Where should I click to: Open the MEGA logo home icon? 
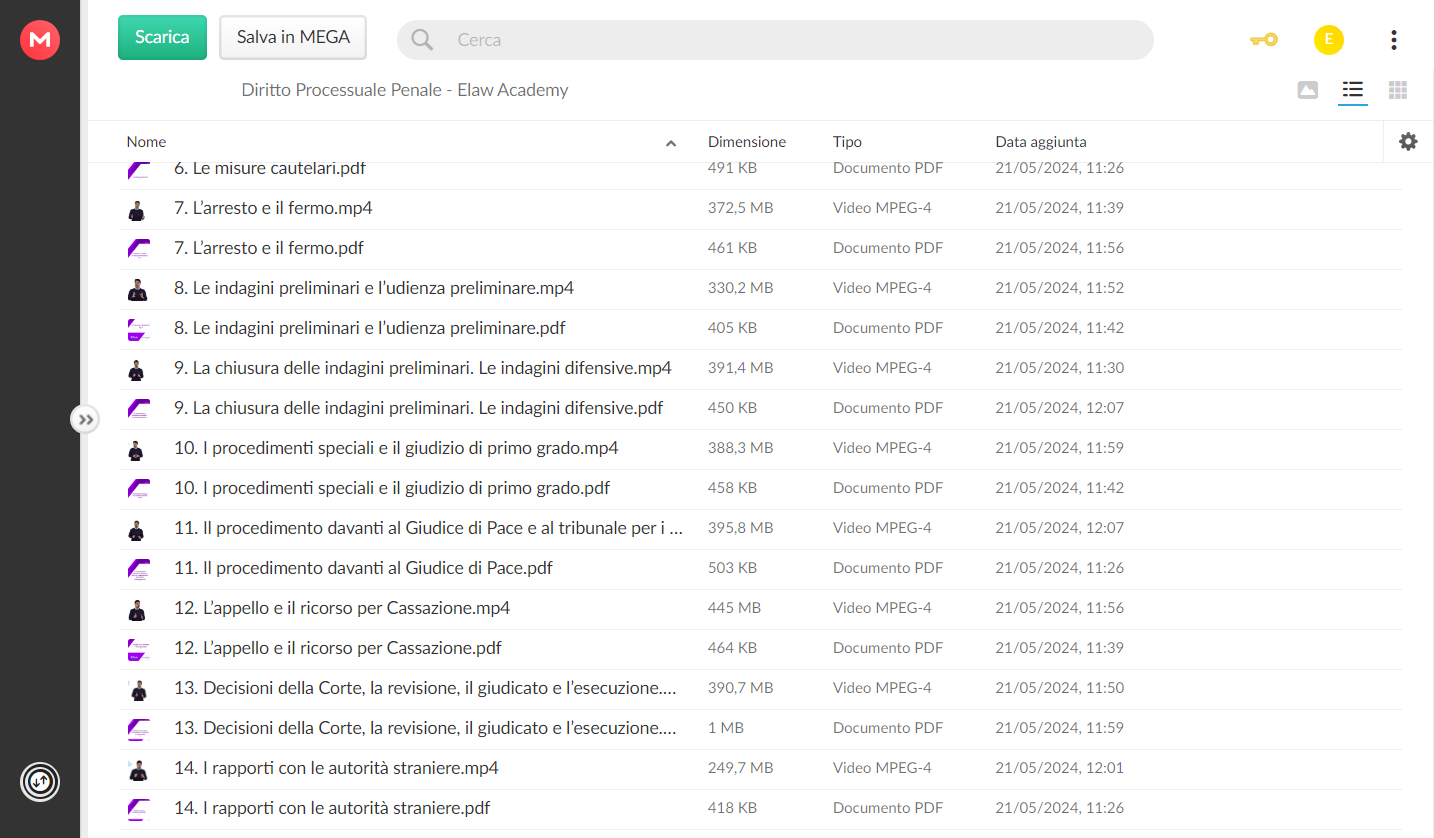click(x=40, y=40)
